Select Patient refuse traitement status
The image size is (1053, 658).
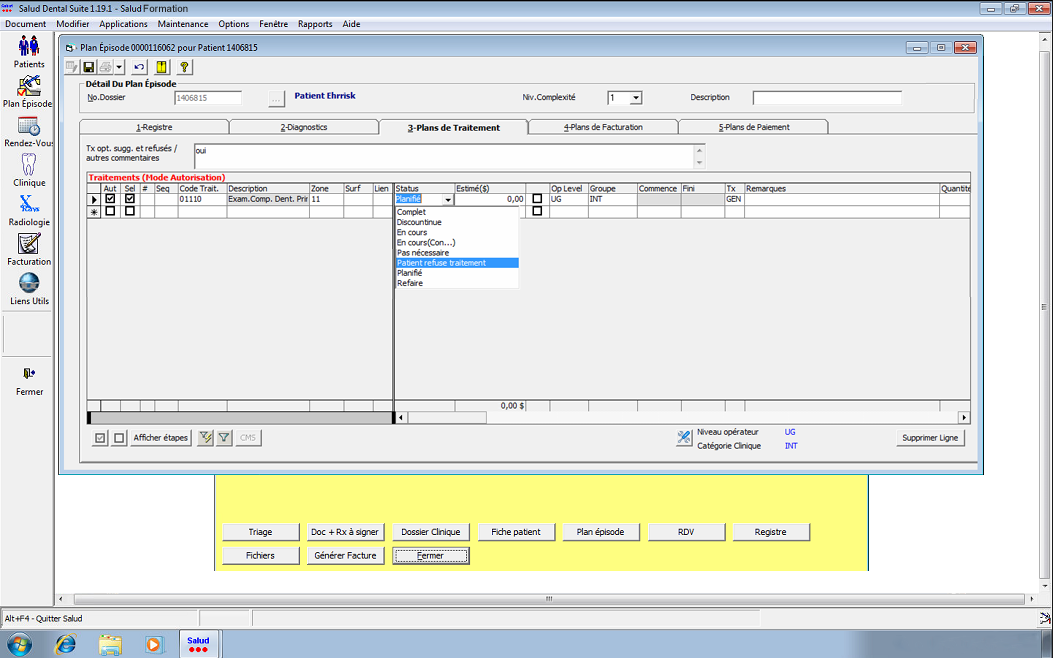[x=457, y=263]
